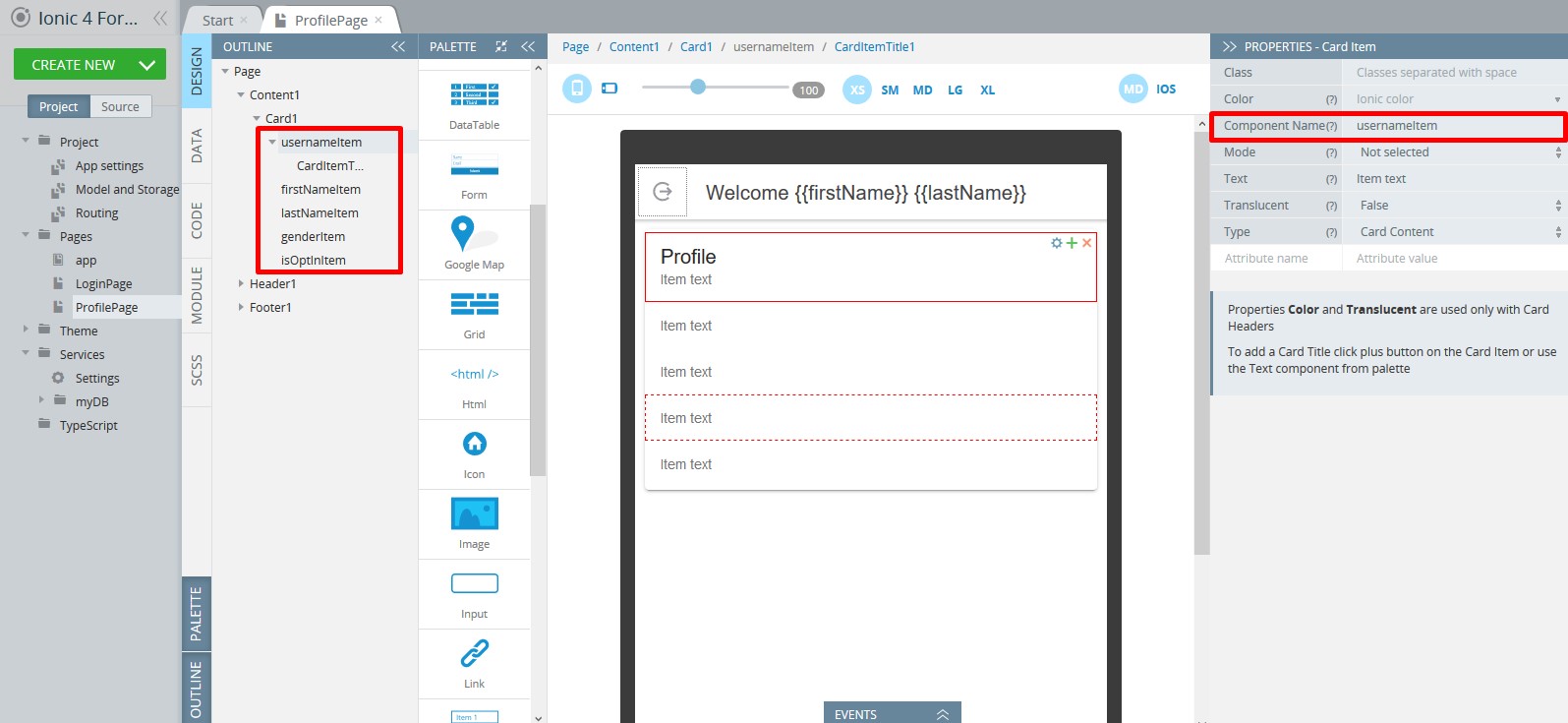Select the TypeScript folder in the project tree
1568x723 pixels.
pyautogui.click(x=88, y=425)
